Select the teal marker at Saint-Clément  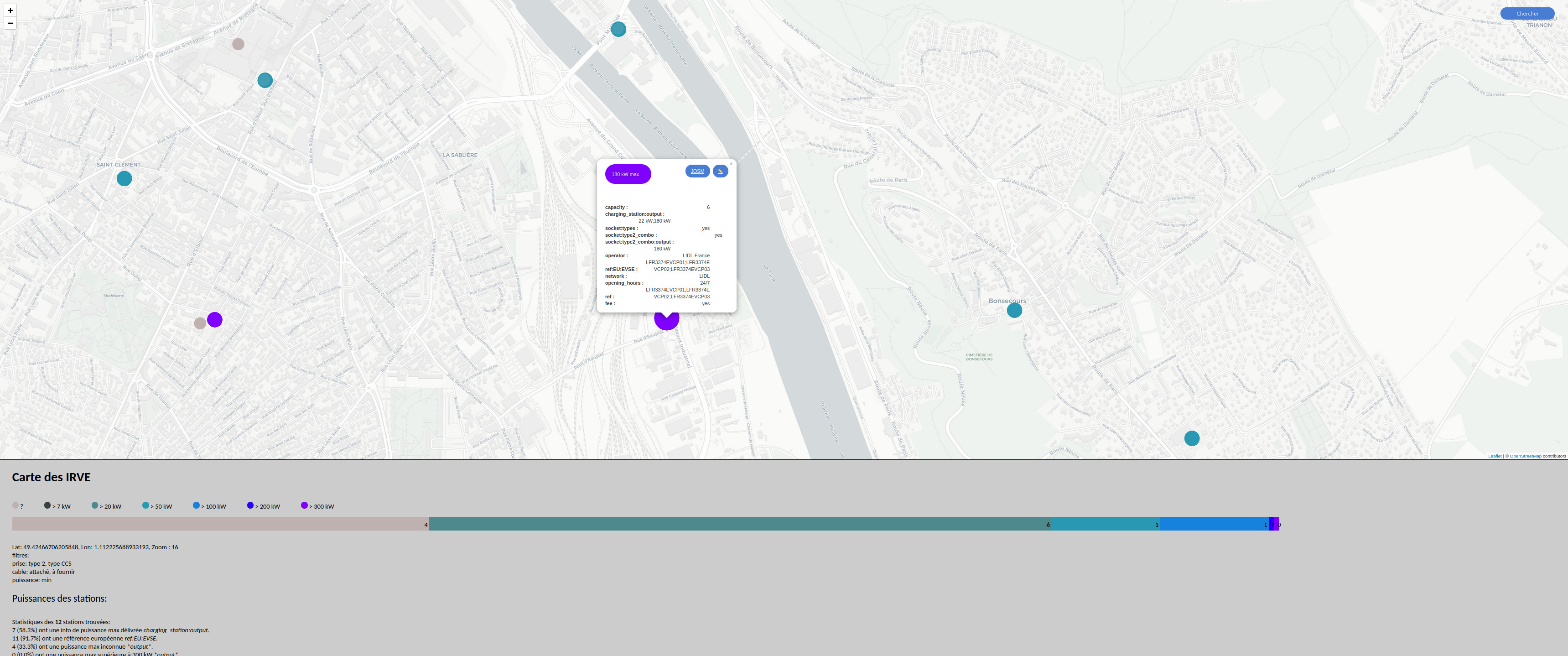click(124, 178)
